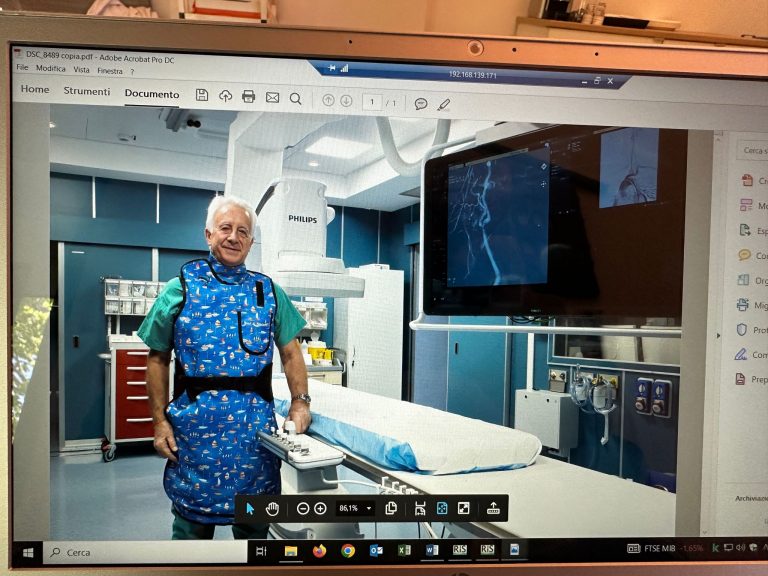The height and width of the screenshot is (576, 768).
Task: Go to the Home tab
Action: click(35, 89)
